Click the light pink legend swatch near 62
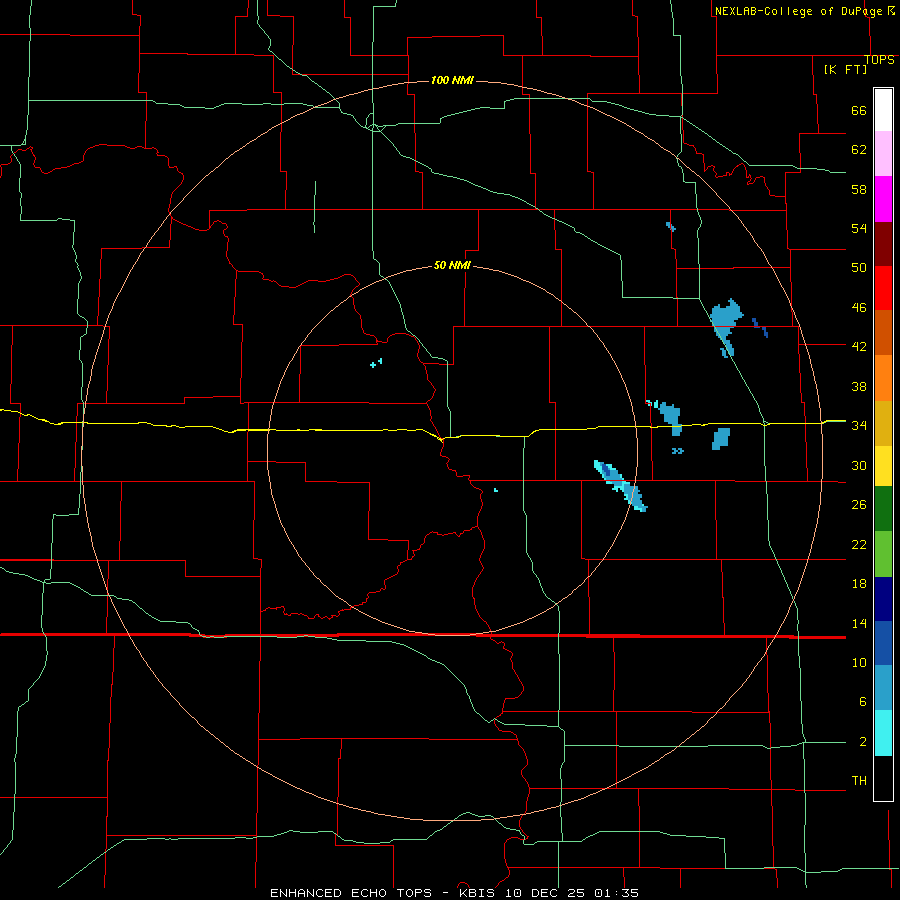Screen dimensions: 900x900 [x=883, y=153]
